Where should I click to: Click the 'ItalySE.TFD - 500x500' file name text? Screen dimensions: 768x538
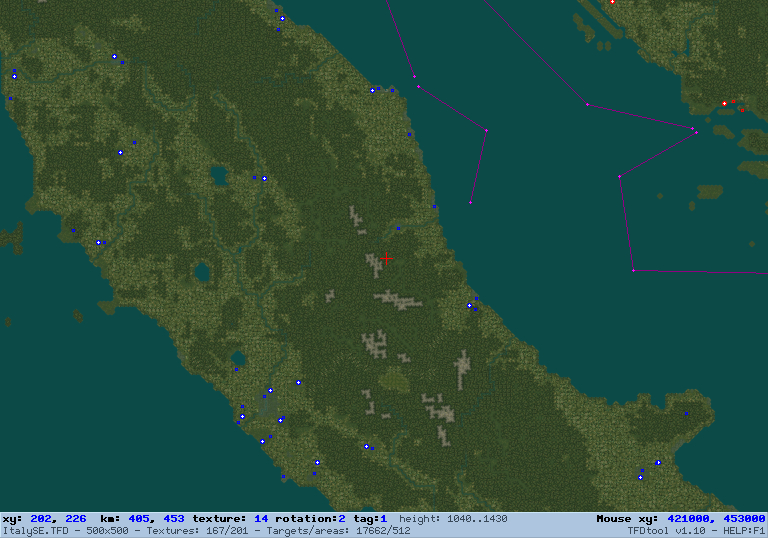[x=66, y=531]
